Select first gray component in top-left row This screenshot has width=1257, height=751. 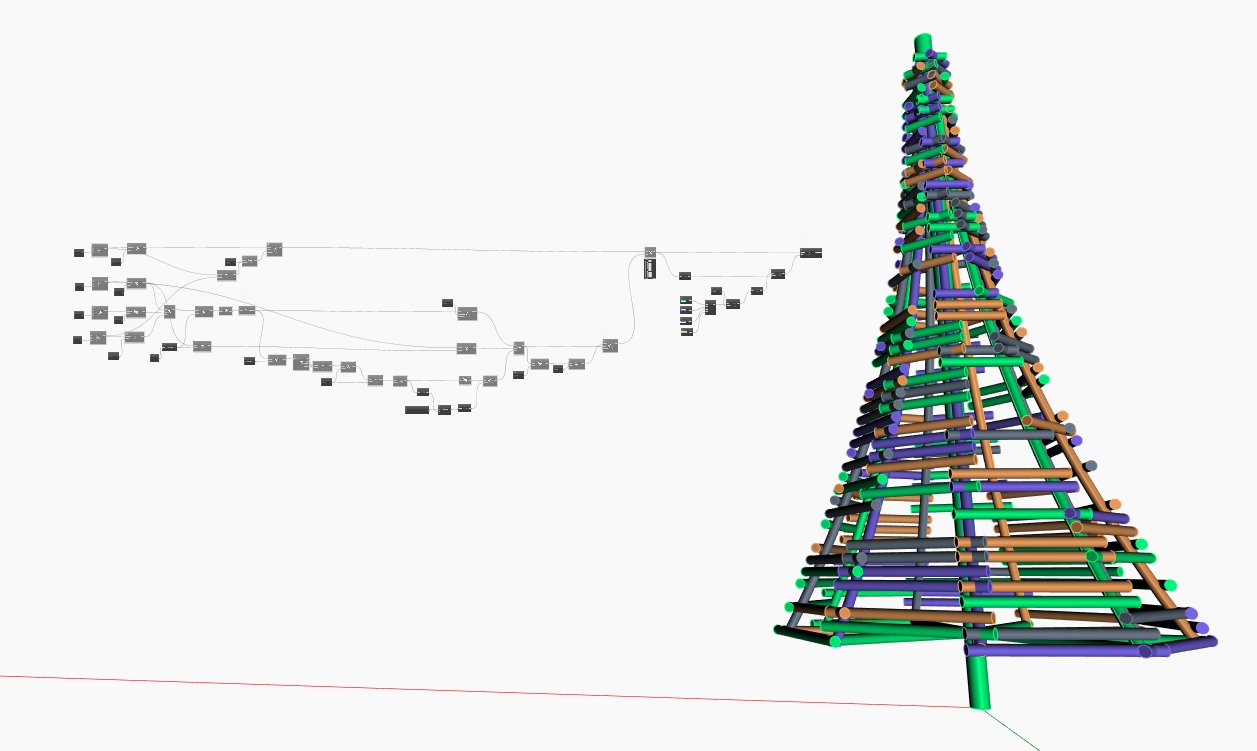point(100,250)
